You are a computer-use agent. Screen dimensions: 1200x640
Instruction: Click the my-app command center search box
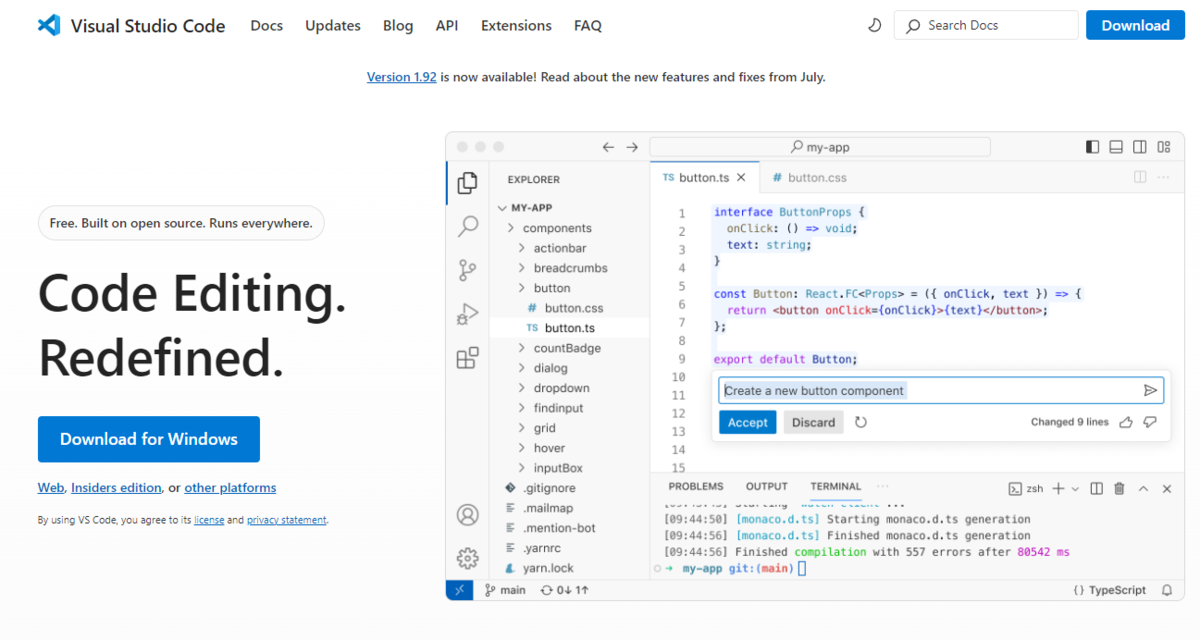pyautogui.click(x=820, y=147)
